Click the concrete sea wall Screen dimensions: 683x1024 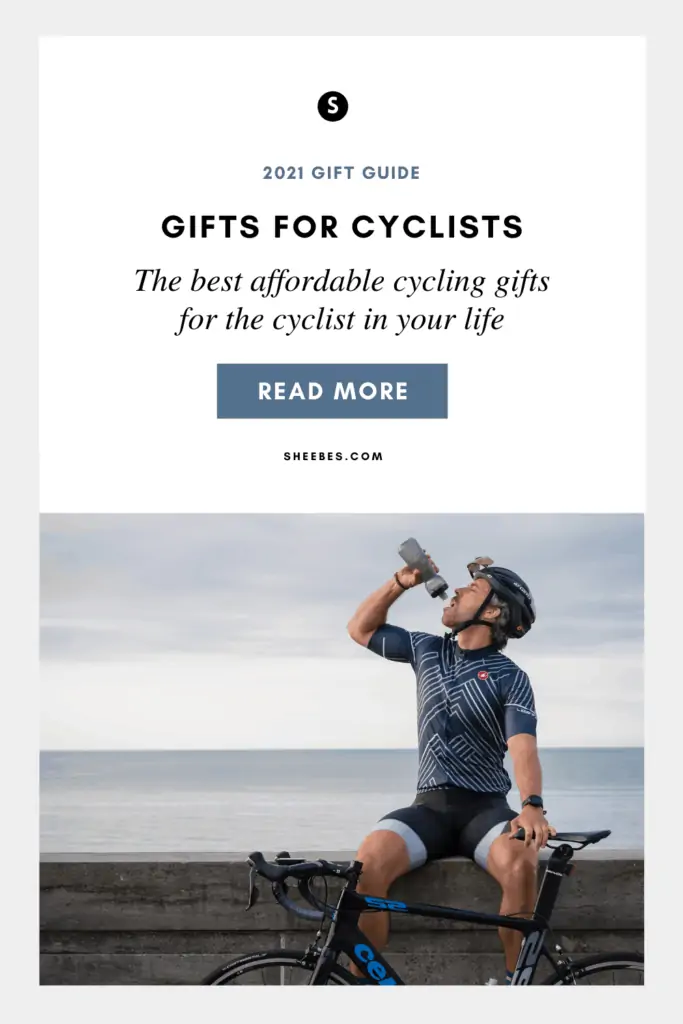point(150,914)
